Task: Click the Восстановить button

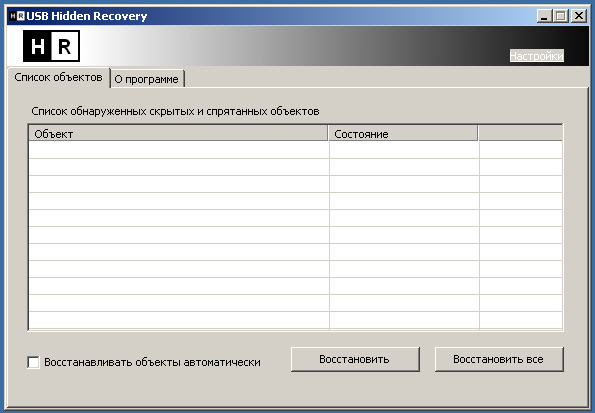Action: point(355,359)
